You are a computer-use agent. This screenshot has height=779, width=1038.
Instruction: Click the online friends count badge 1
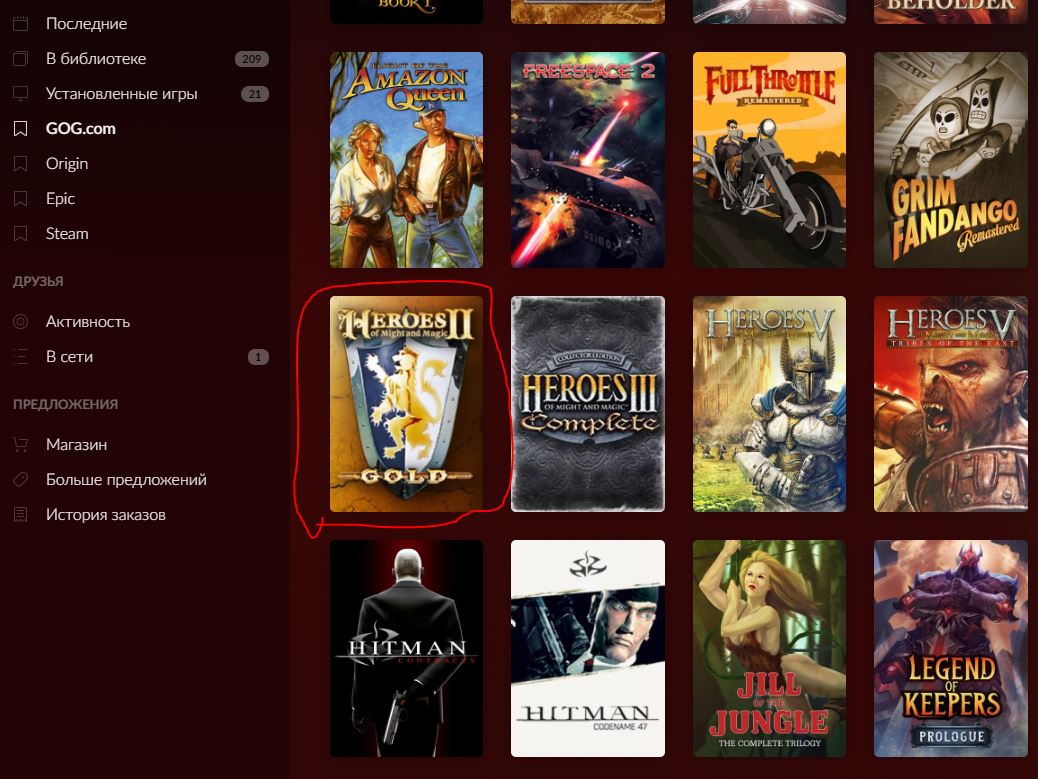point(258,357)
